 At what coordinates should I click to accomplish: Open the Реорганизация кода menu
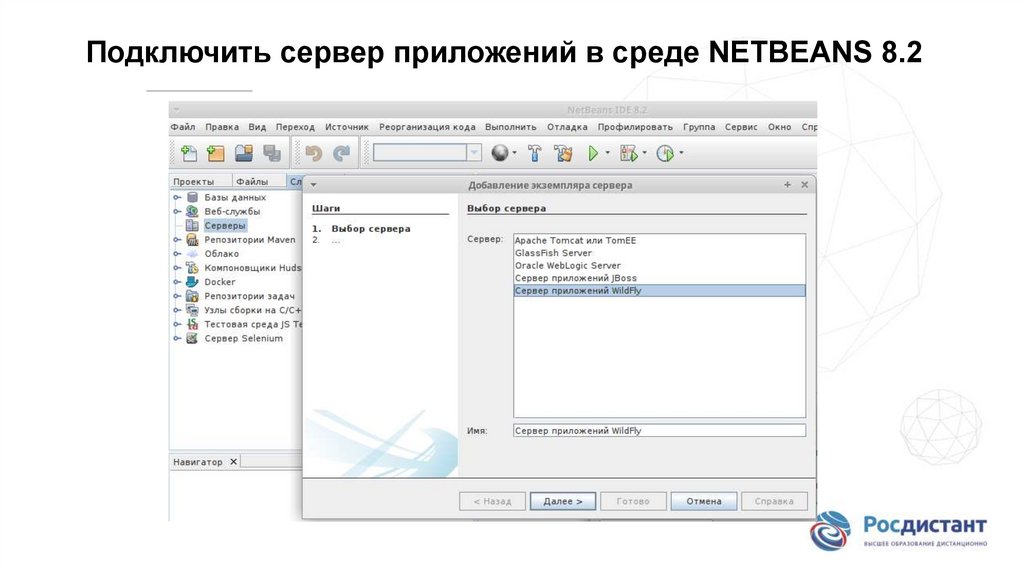[427, 127]
